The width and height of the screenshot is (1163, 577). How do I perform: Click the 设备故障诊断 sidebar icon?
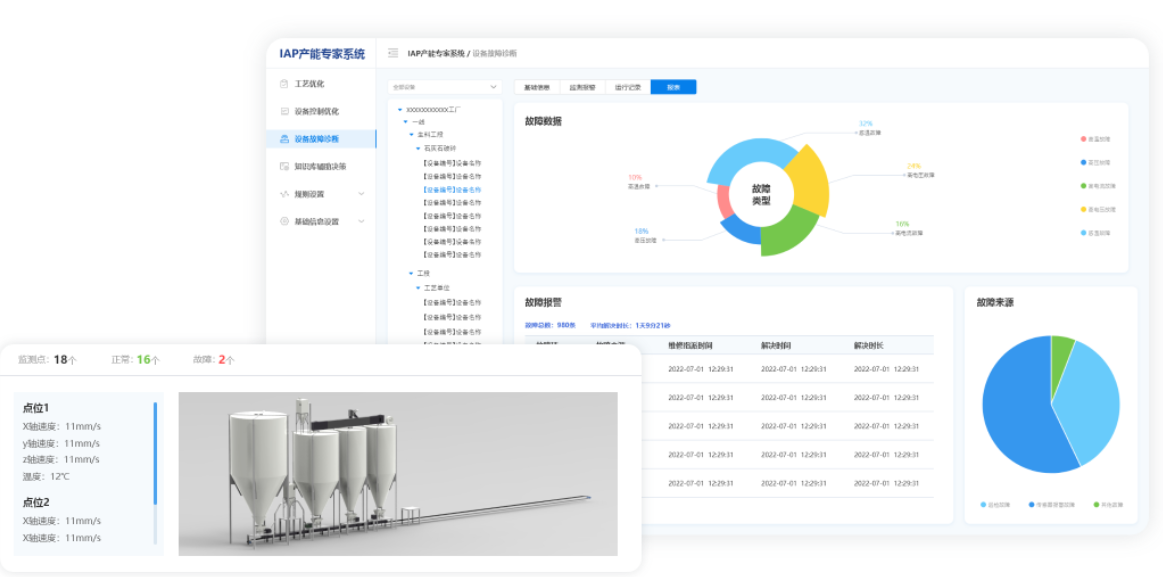point(285,139)
